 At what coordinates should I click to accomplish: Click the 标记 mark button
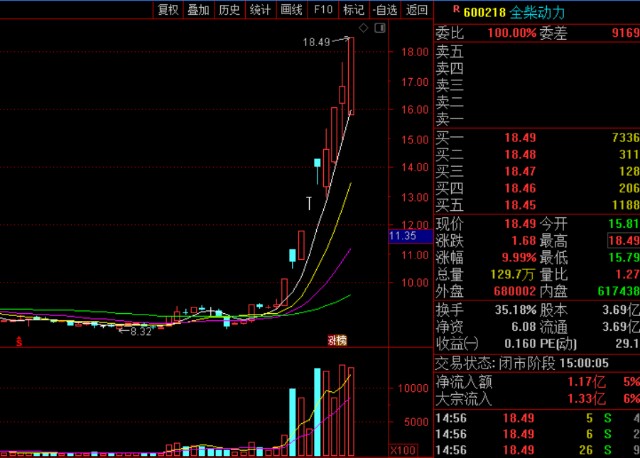click(x=353, y=10)
